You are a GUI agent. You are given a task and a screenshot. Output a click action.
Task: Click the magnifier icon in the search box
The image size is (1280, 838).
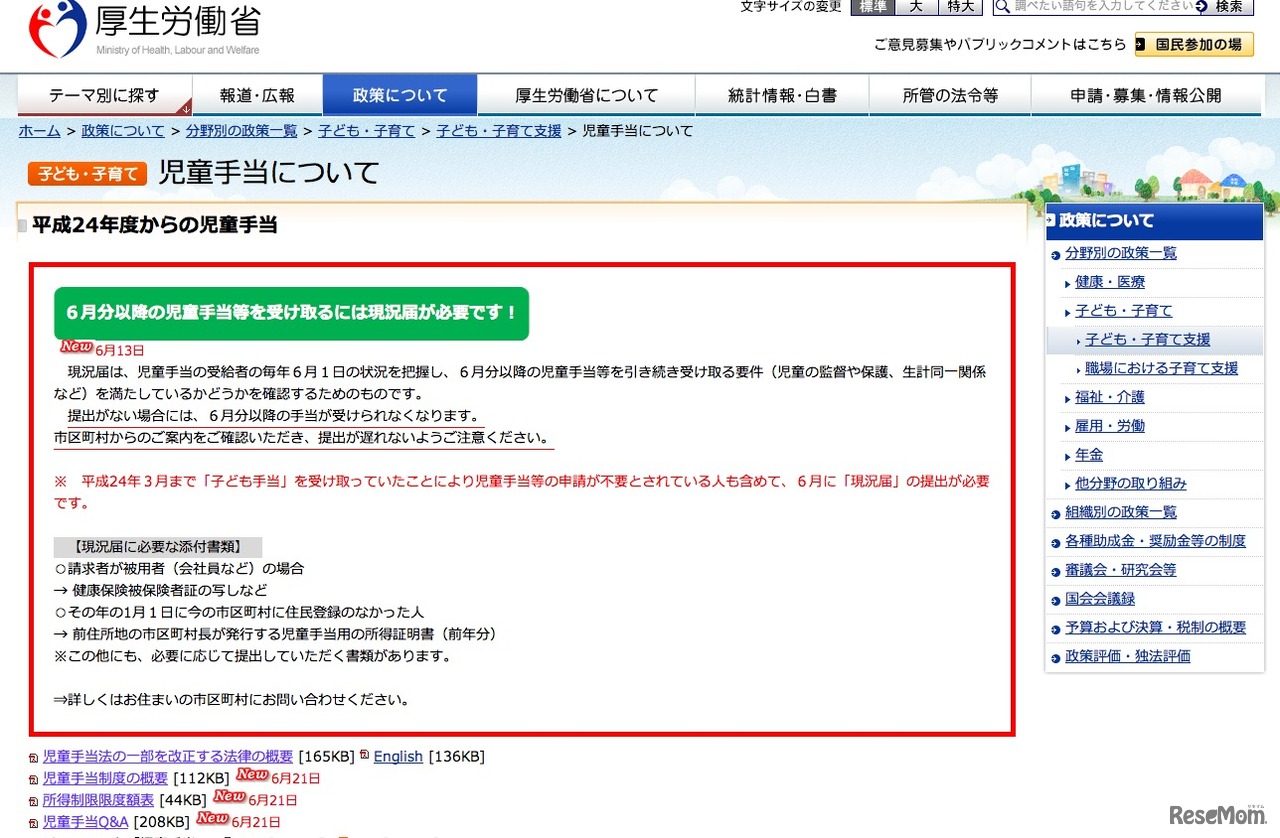[x=1003, y=6]
